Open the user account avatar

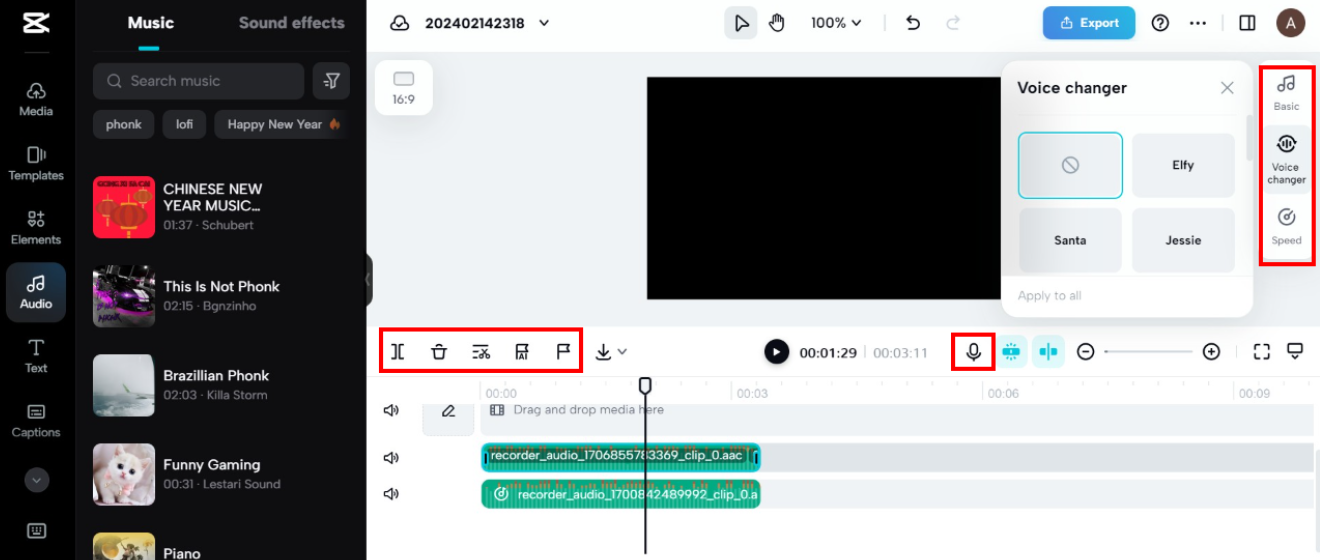(1291, 23)
